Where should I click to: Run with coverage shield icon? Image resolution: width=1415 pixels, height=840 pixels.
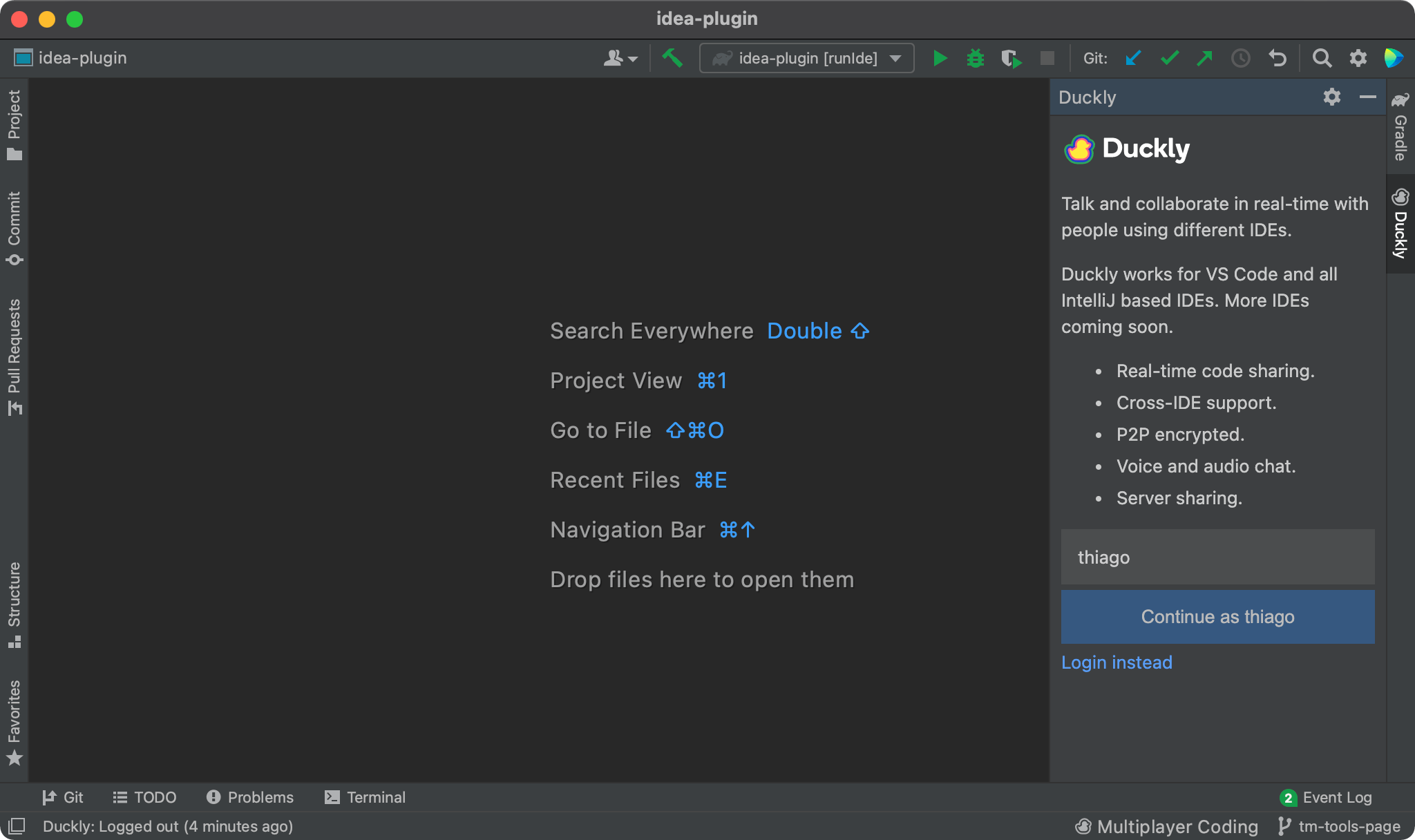point(1012,58)
